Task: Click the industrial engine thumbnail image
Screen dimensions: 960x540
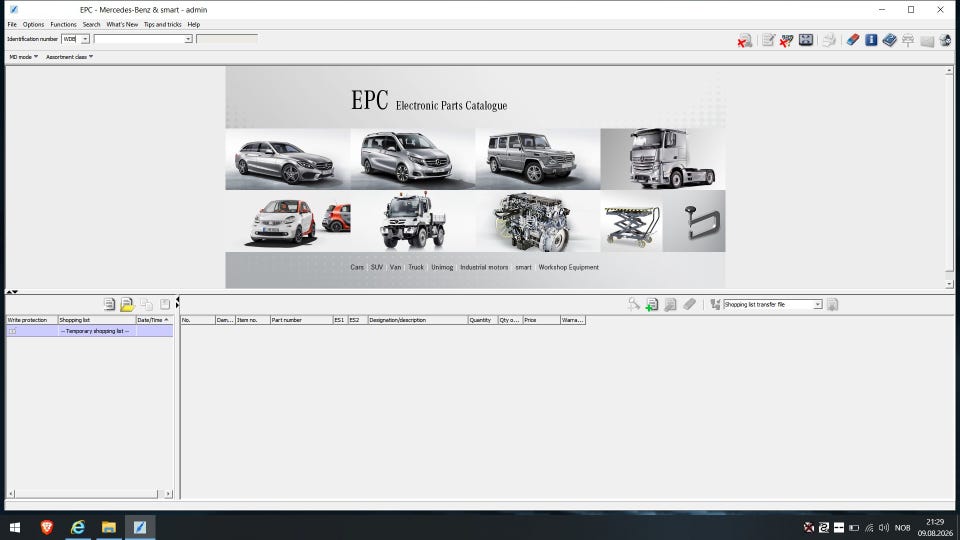Action: tap(538, 221)
